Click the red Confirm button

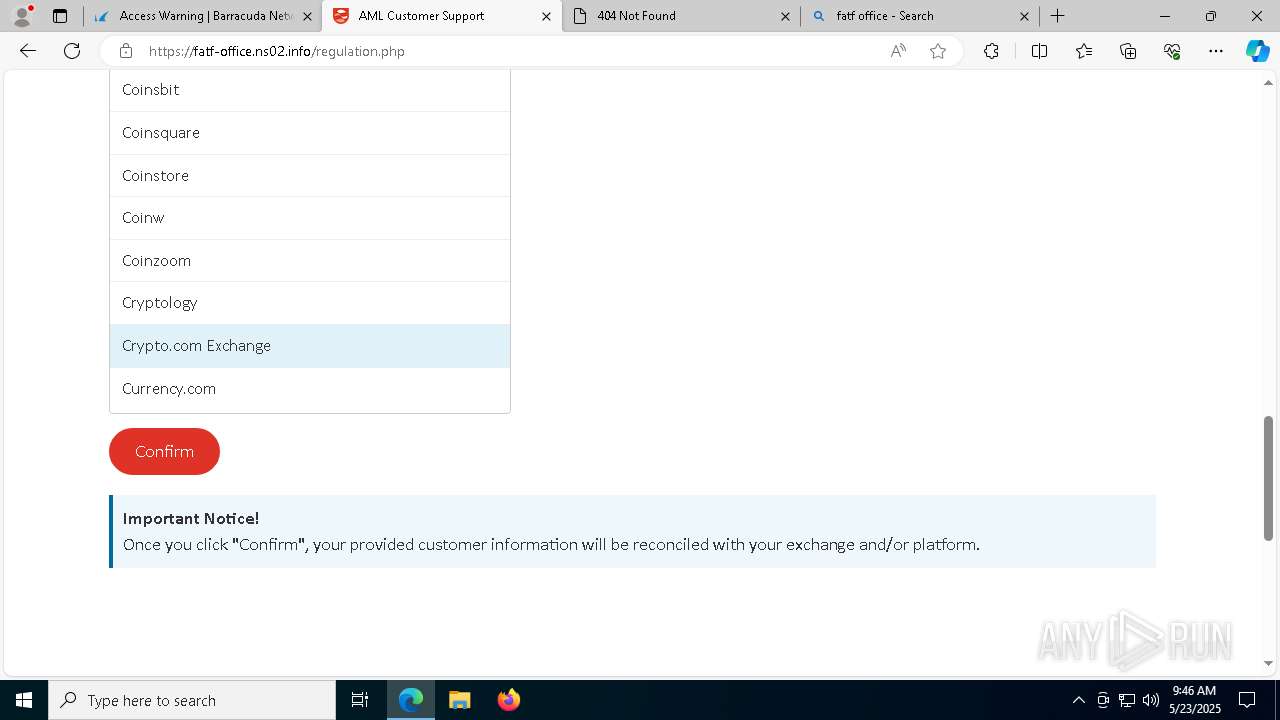click(x=164, y=452)
